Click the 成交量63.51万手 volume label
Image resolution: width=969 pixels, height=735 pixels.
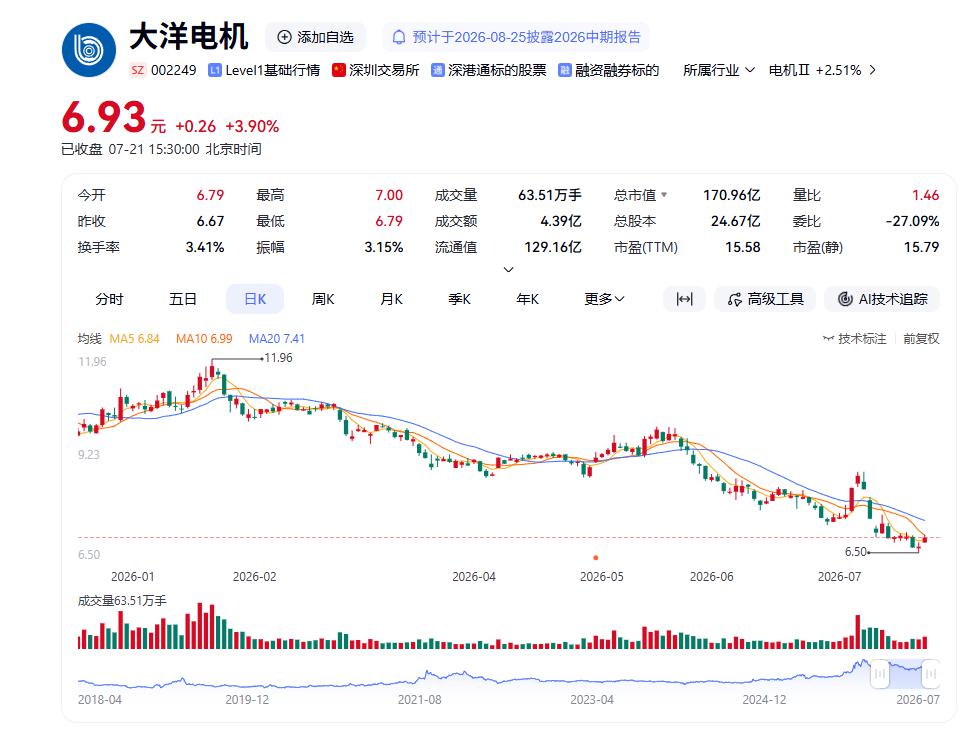(x=122, y=601)
